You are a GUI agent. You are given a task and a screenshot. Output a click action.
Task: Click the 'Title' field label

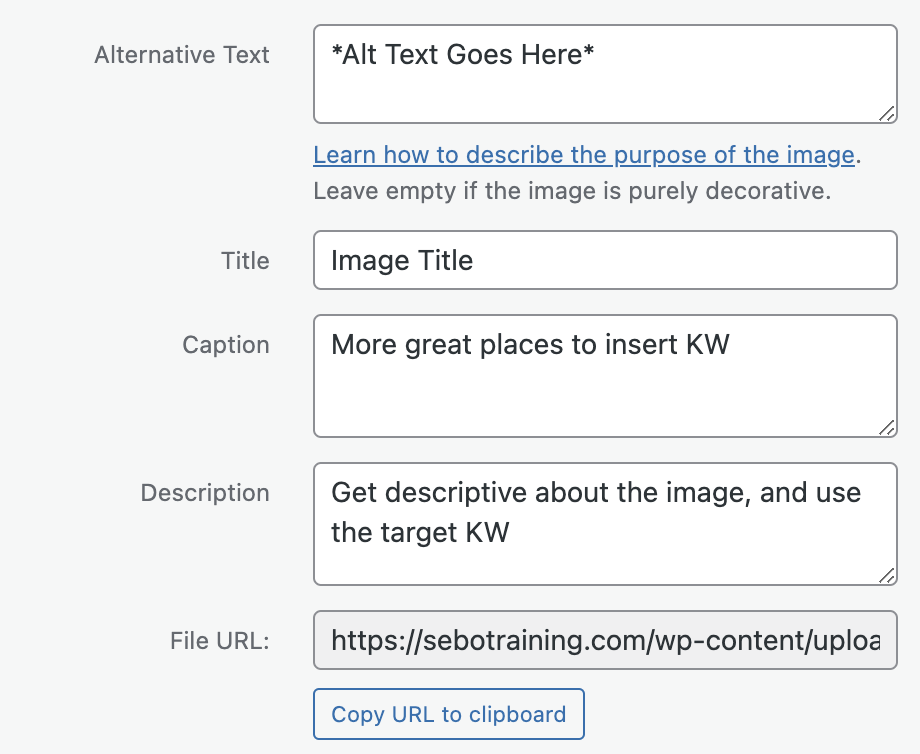tap(245, 261)
